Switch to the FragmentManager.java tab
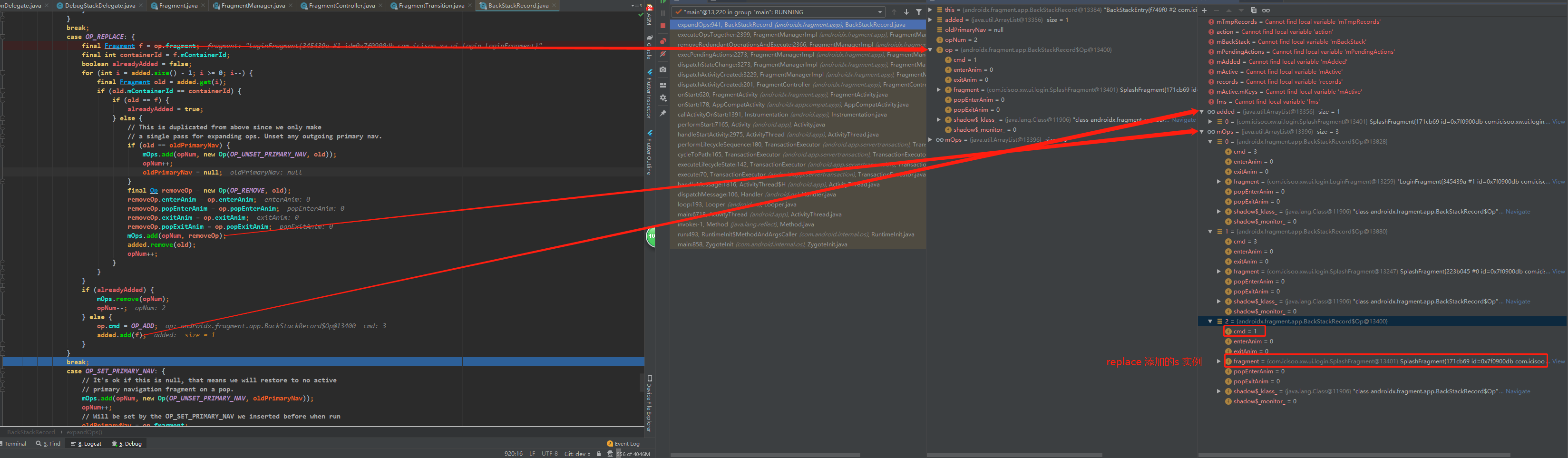This screenshot has width=1568, height=458. [x=253, y=6]
